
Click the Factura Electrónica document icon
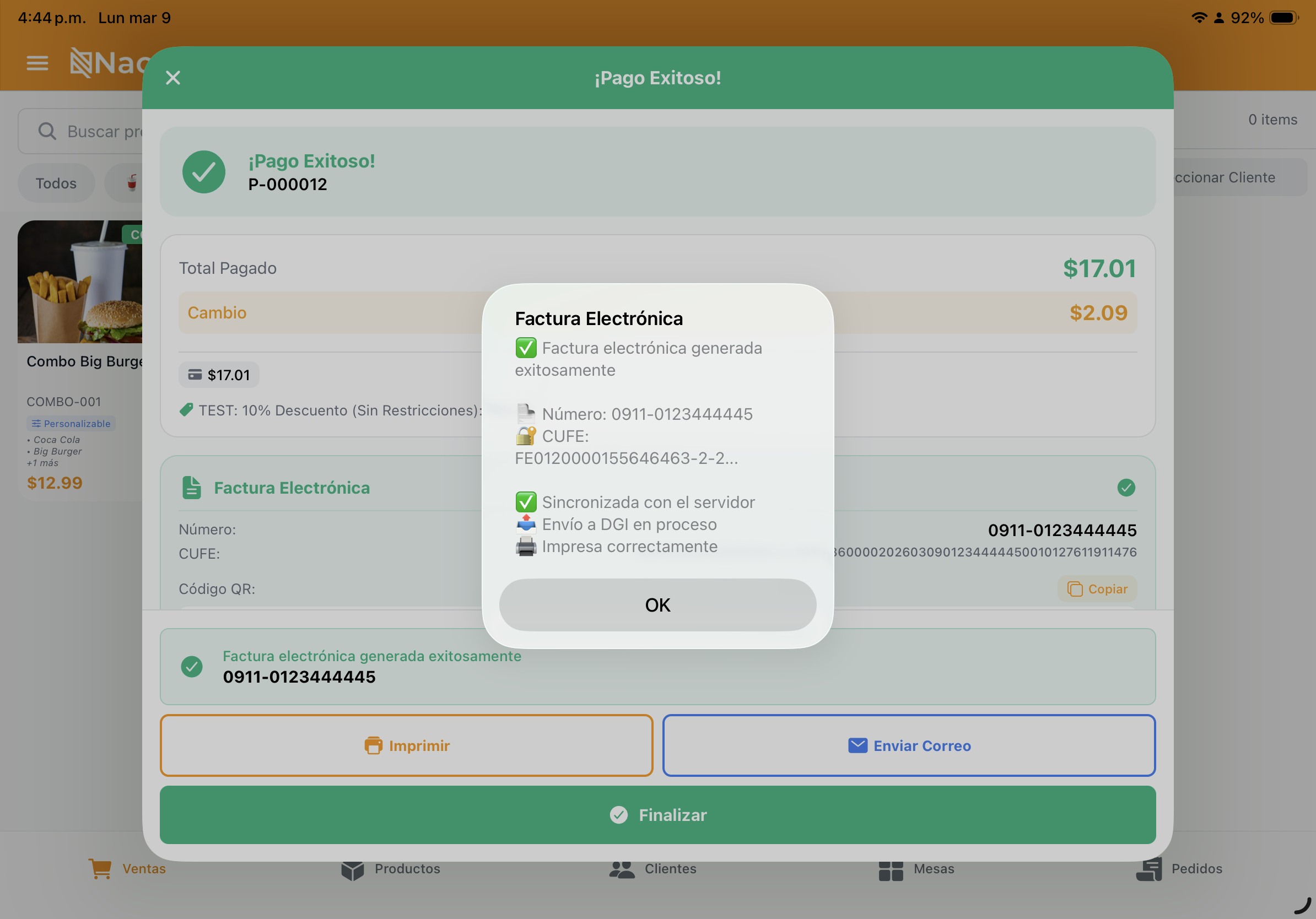[191, 488]
